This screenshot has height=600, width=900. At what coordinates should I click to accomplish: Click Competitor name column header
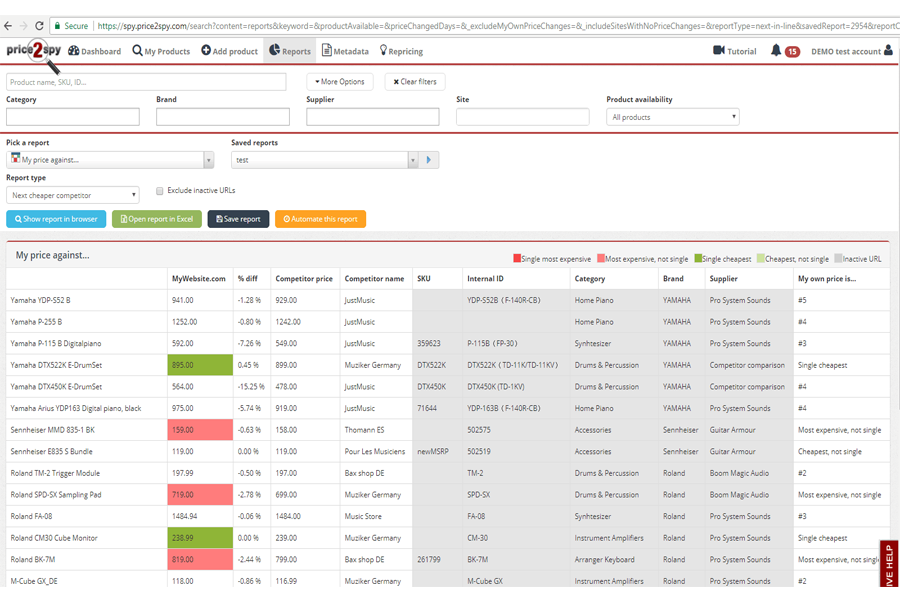click(374, 278)
